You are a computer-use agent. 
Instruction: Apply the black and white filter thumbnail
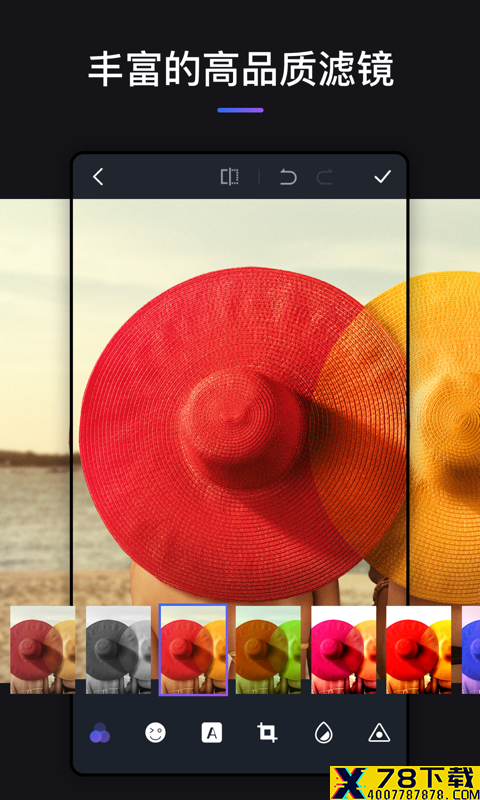[x=118, y=649]
